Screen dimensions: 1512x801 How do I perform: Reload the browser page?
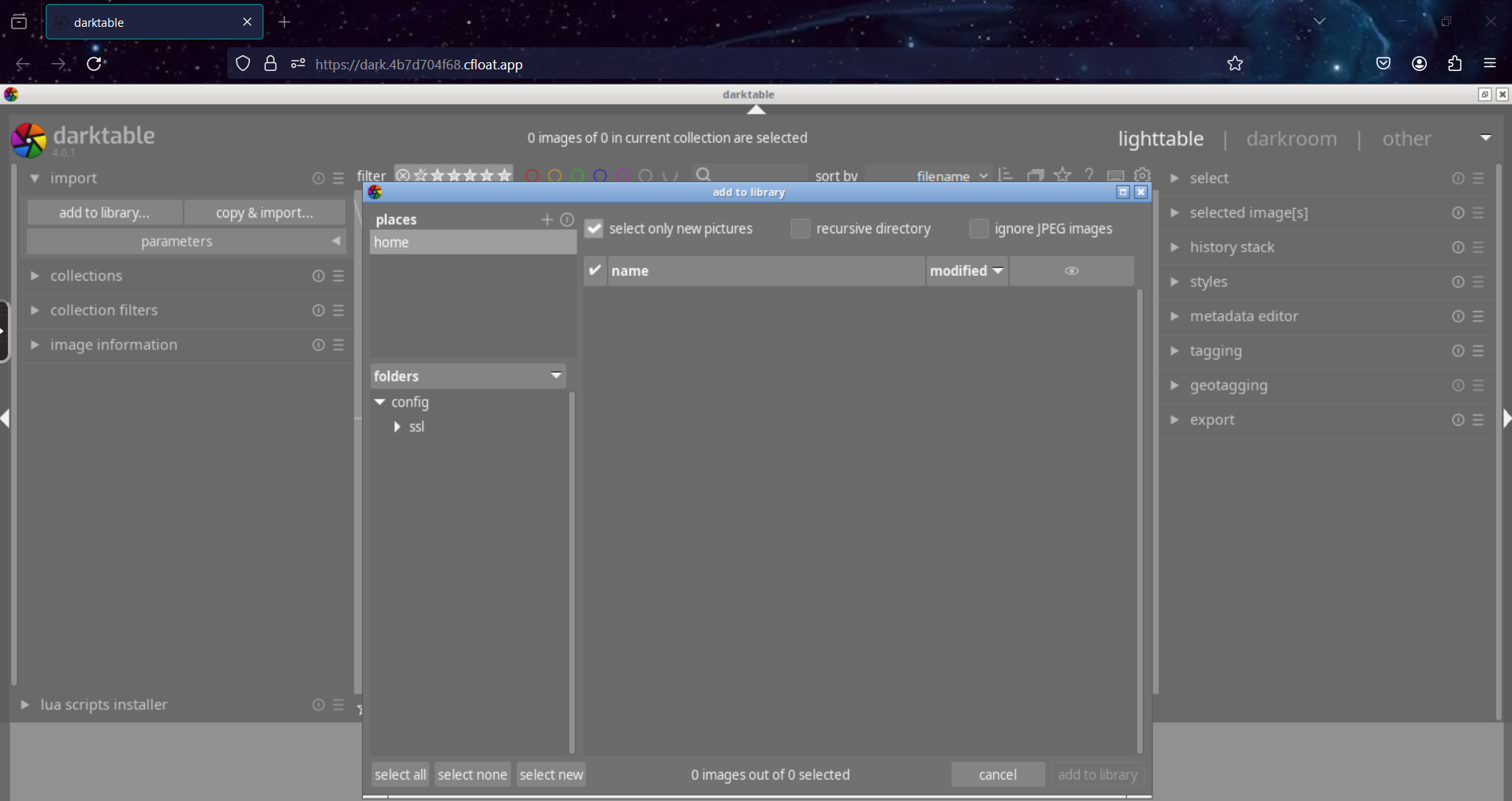pos(94,64)
